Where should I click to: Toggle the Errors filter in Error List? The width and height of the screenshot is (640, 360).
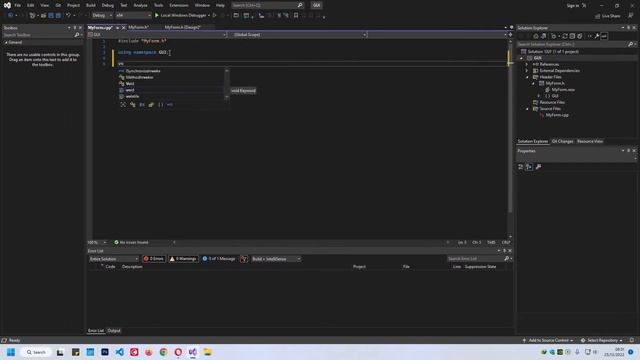pyautogui.click(x=154, y=259)
